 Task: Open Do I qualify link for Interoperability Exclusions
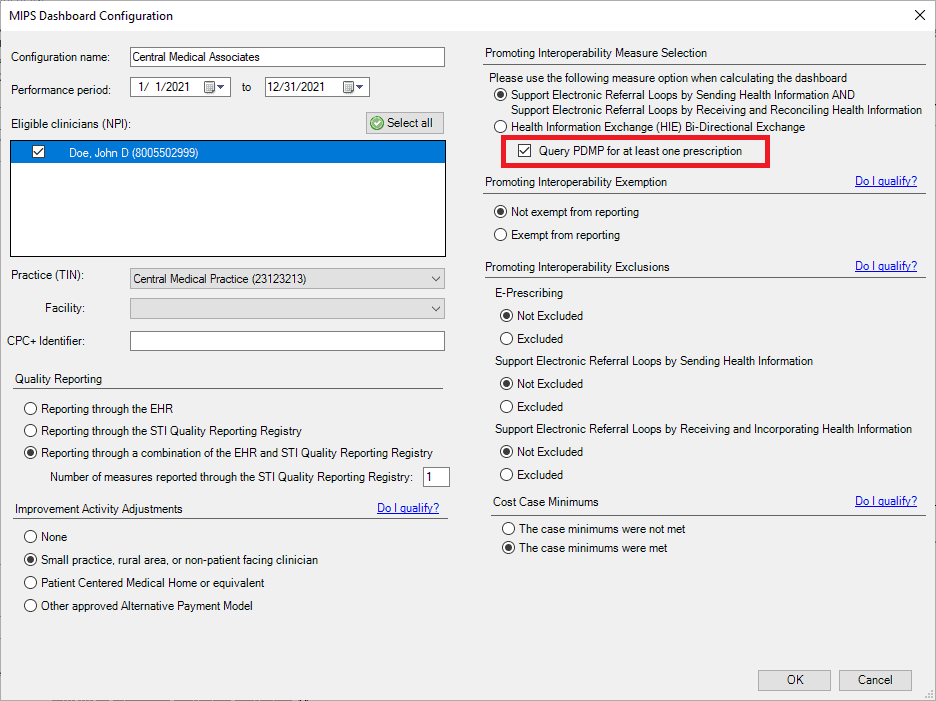pos(886,266)
